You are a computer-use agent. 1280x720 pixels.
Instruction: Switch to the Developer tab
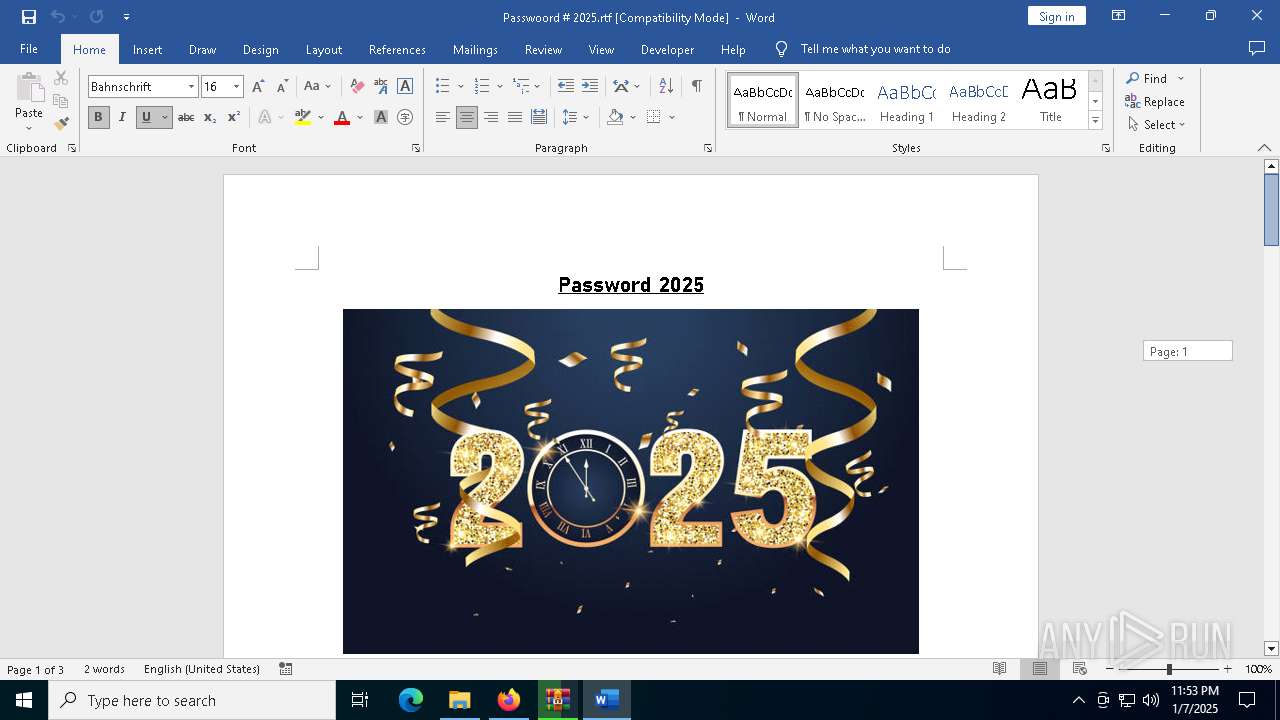point(667,49)
